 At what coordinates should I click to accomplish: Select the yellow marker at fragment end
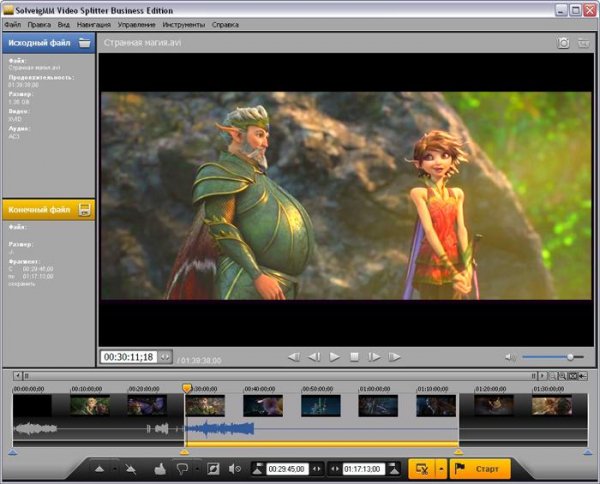[458, 453]
